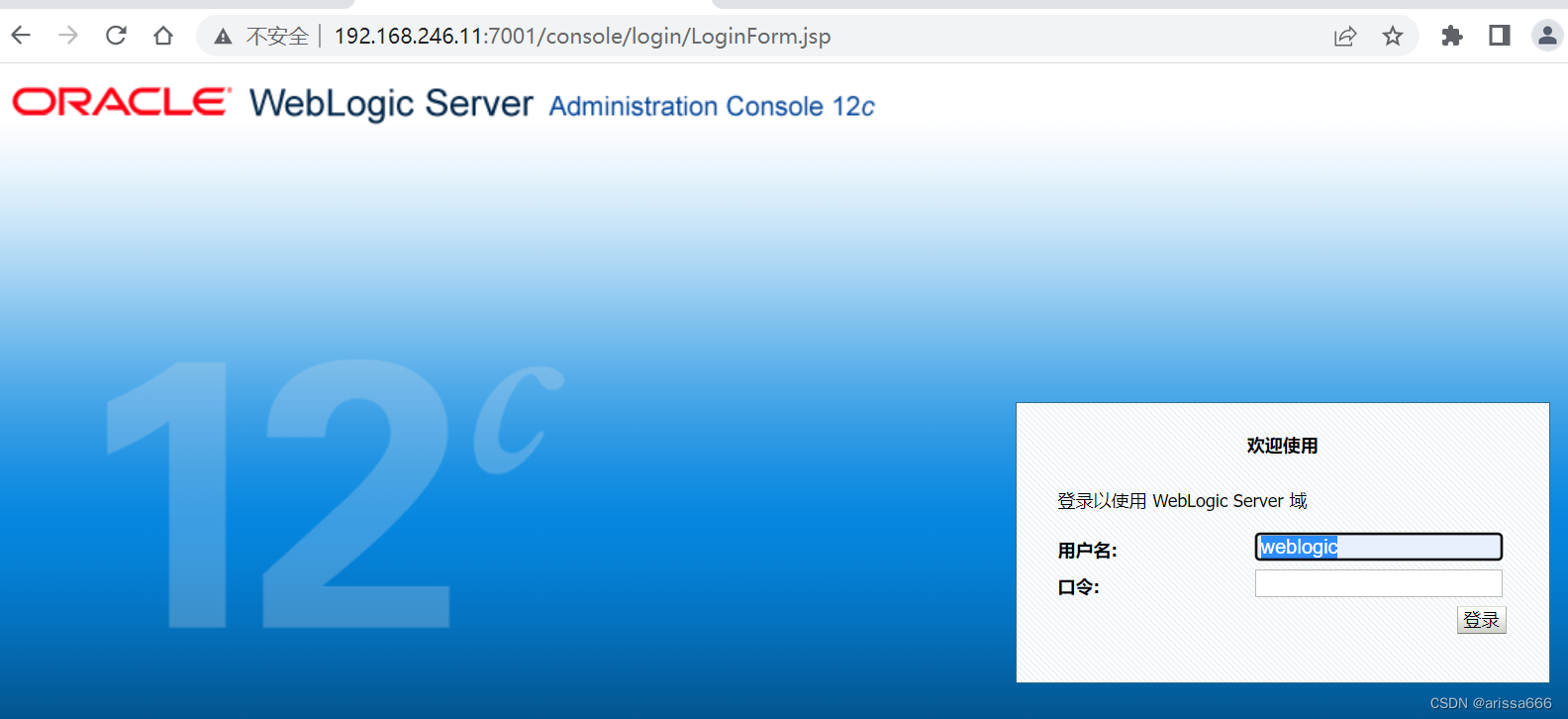The width and height of the screenshot is (1568, 719).
Task: Click the 用户名: label
Action: pos(1087,551)
